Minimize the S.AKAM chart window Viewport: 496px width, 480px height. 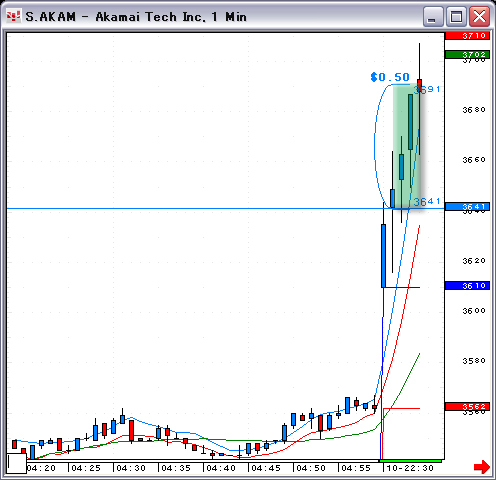pyautogui.click(x=433, y=16)
